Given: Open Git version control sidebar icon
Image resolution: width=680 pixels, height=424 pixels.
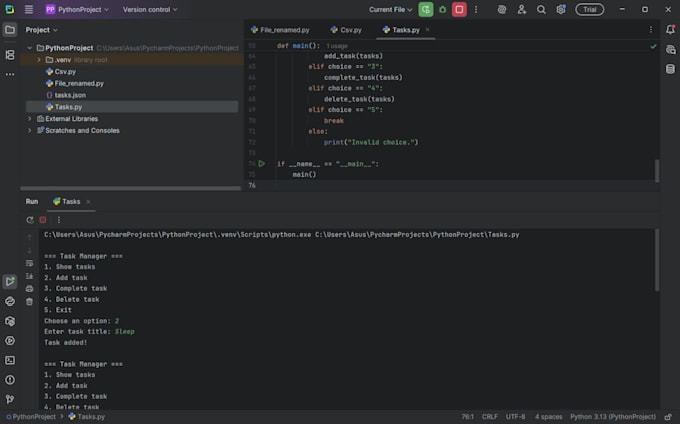Looking at the screenshot, I should (x=10, y=399).
